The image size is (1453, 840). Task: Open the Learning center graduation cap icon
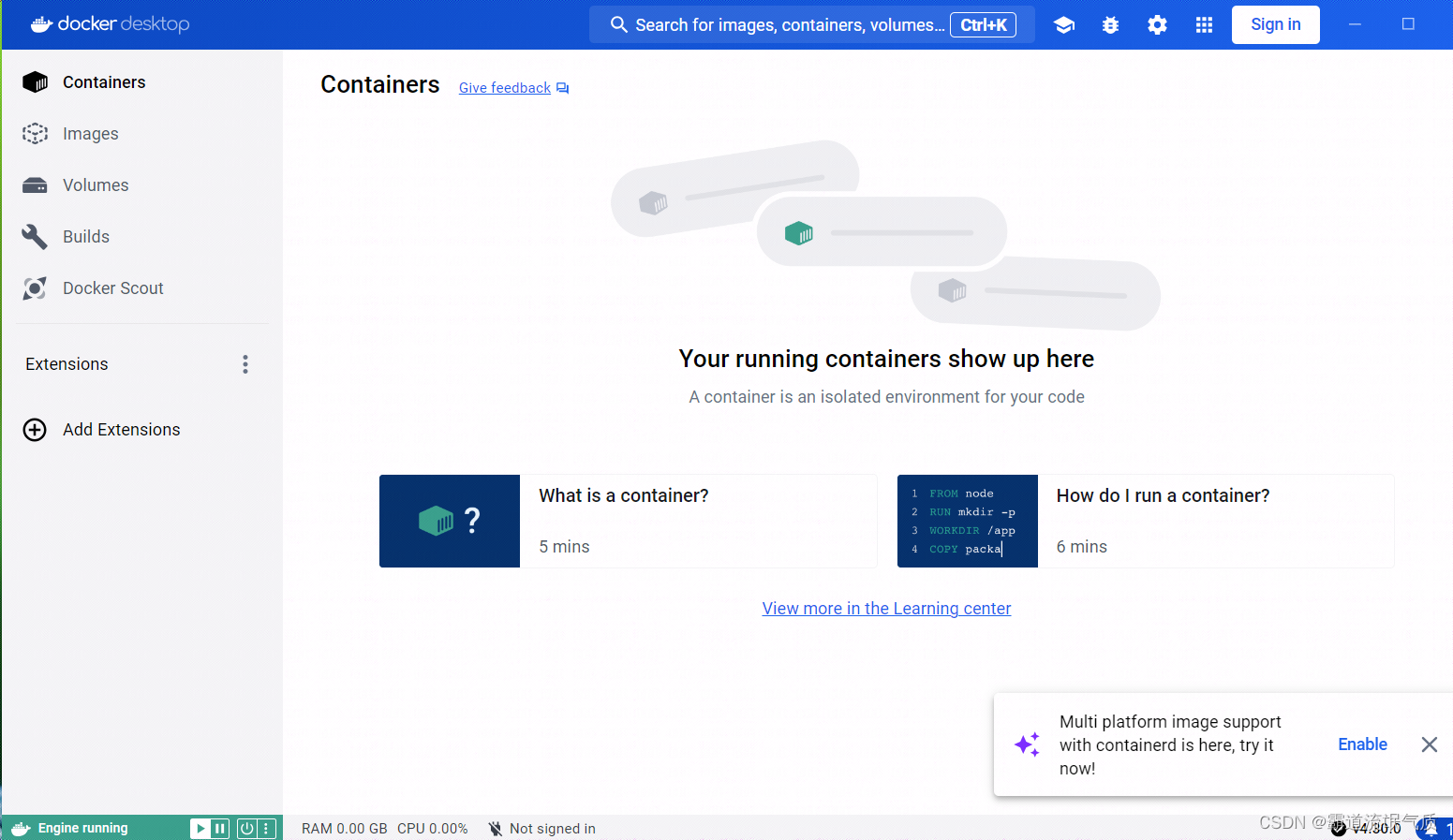click(x=1063, y=25)
